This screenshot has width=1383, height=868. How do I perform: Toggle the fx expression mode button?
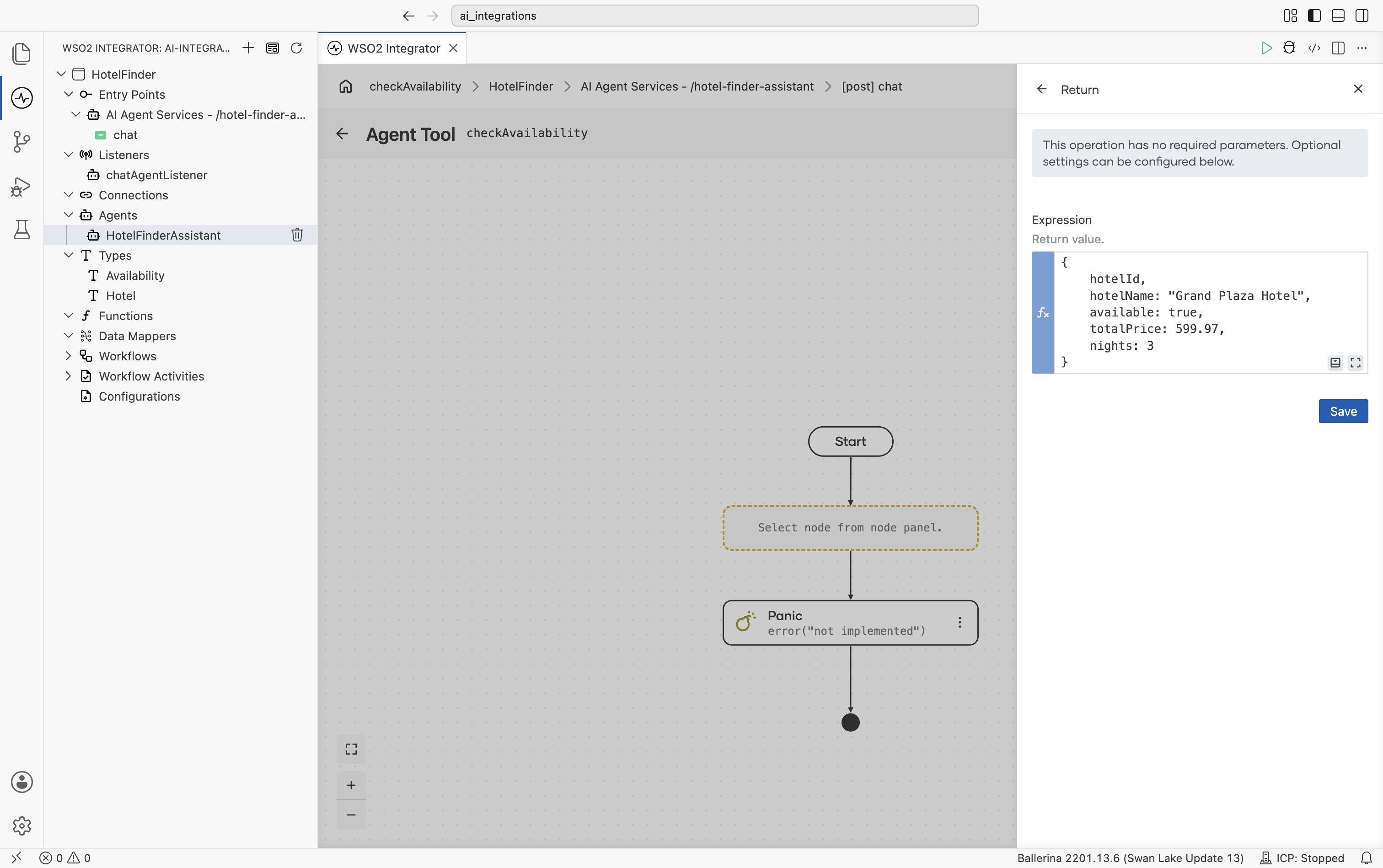1043,313
